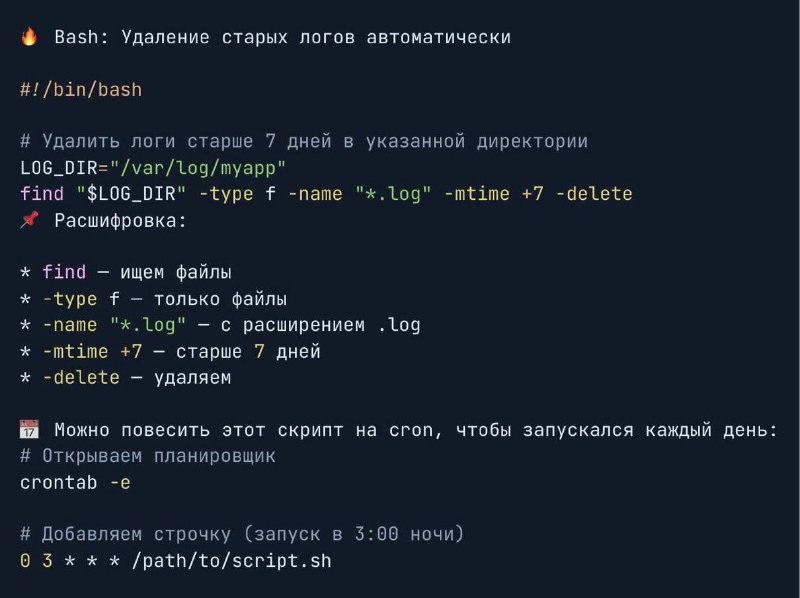Click the /path/to/script.sh cron entry
Viewport: 800px width, 598px height.
point(176,561)
